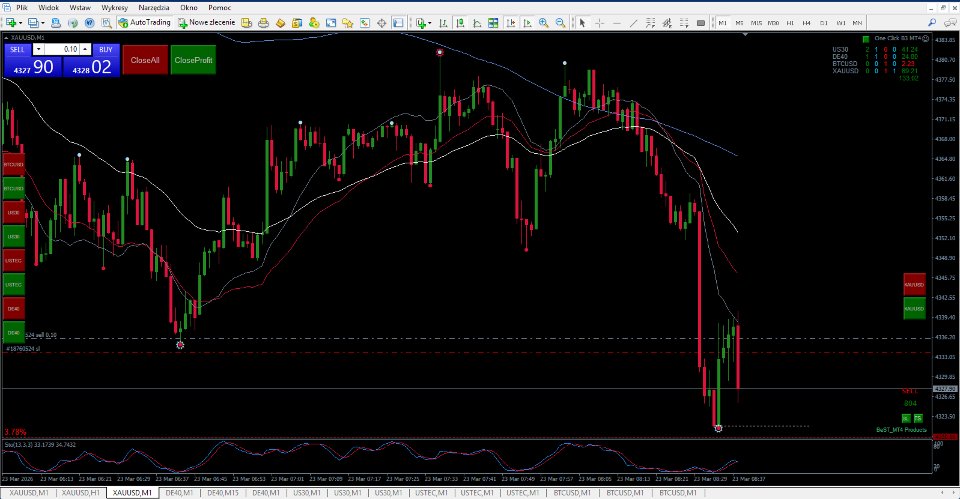Collapse the XAUUSD,M1 one-click trading panel arrow

coord(6,38)
